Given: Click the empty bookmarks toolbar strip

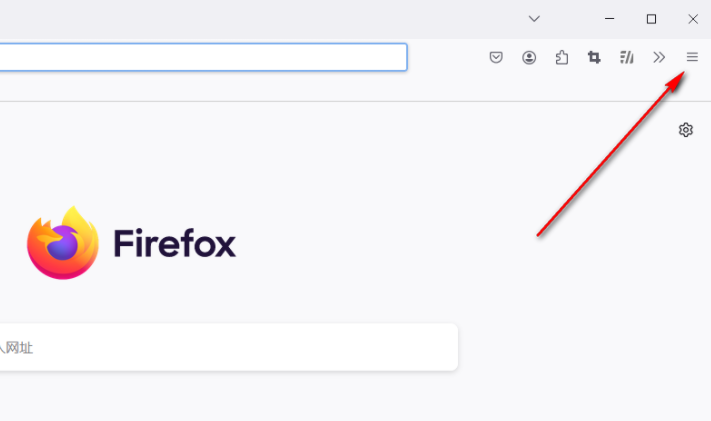Looking at the screenshot, I should tap(300, 88).
